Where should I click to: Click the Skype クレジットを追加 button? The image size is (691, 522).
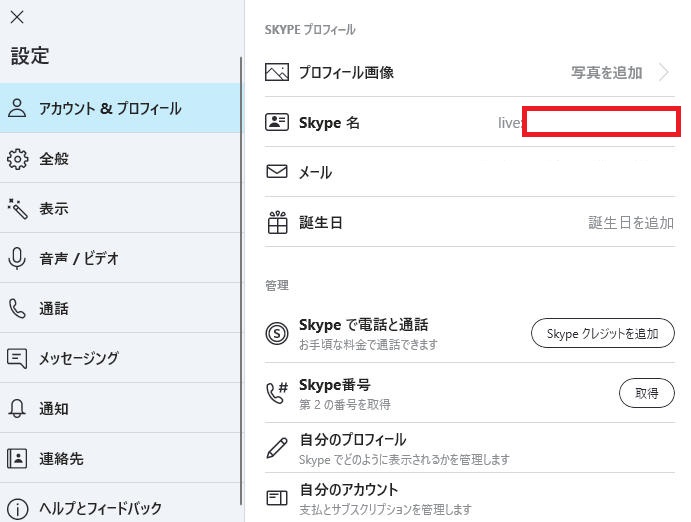[x=602, y=333]
